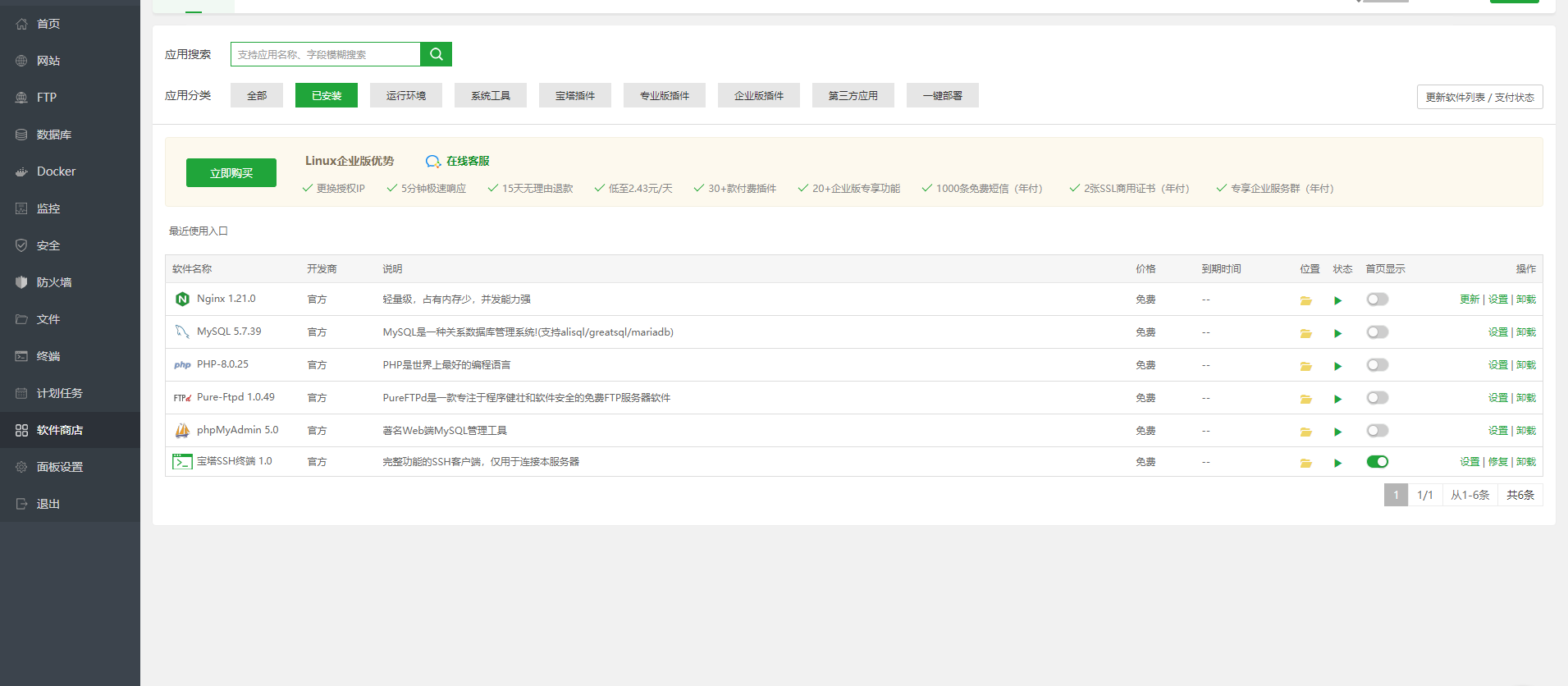Click the 文件 folder icon in sidebar

pyautogui.click(x=21, y=319)
